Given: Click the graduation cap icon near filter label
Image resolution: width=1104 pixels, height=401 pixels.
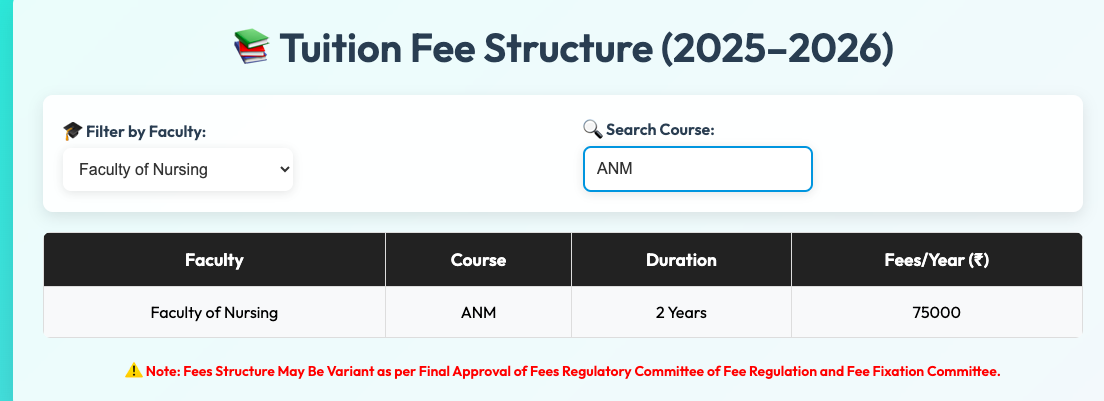Looking at the screenshot, I should click(x=73, y=132).
